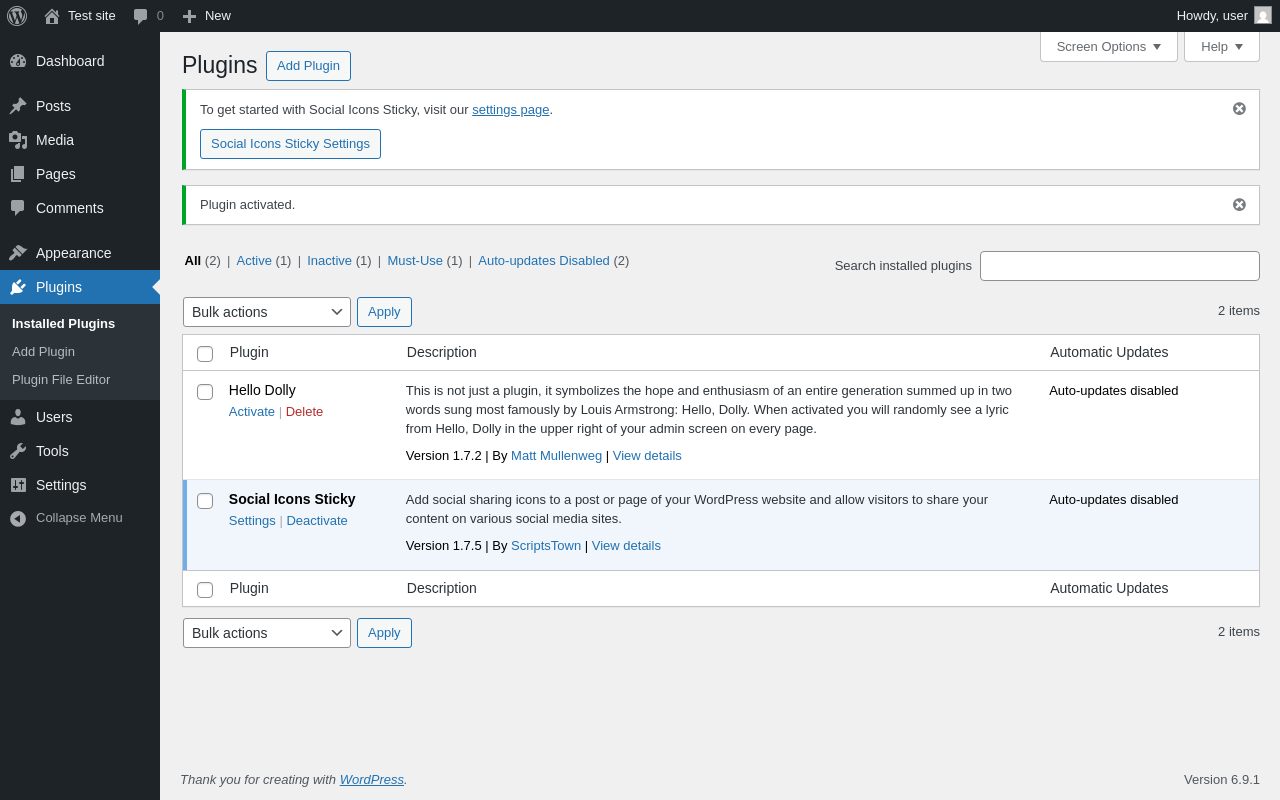
Task: Expand the Help panel
Action: click(x=1222, y=46)
